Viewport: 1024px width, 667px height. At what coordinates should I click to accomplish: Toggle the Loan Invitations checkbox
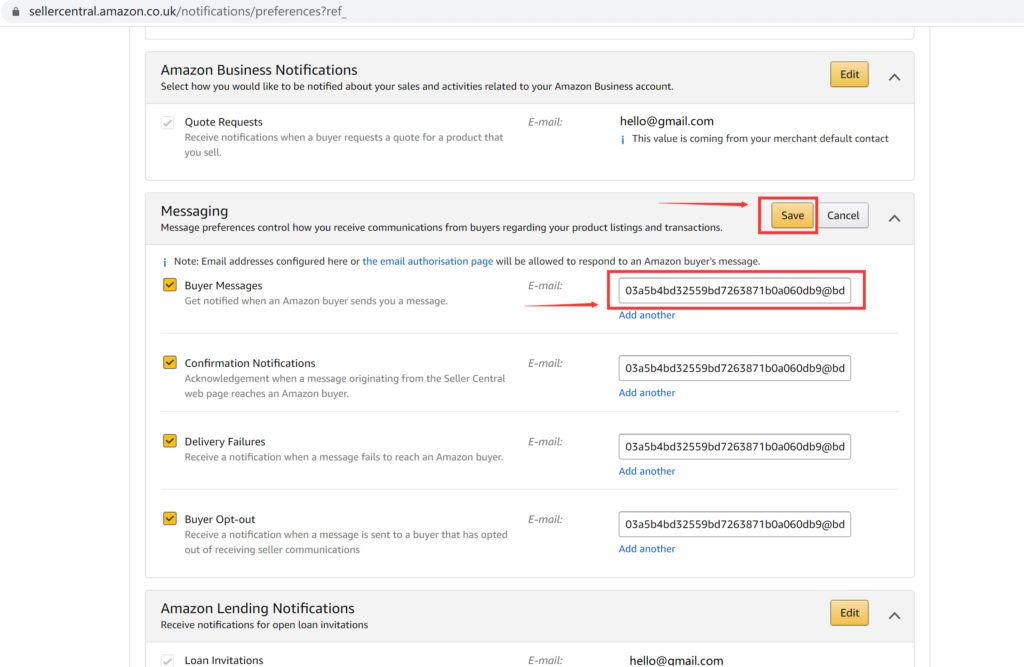pos(168,660)
